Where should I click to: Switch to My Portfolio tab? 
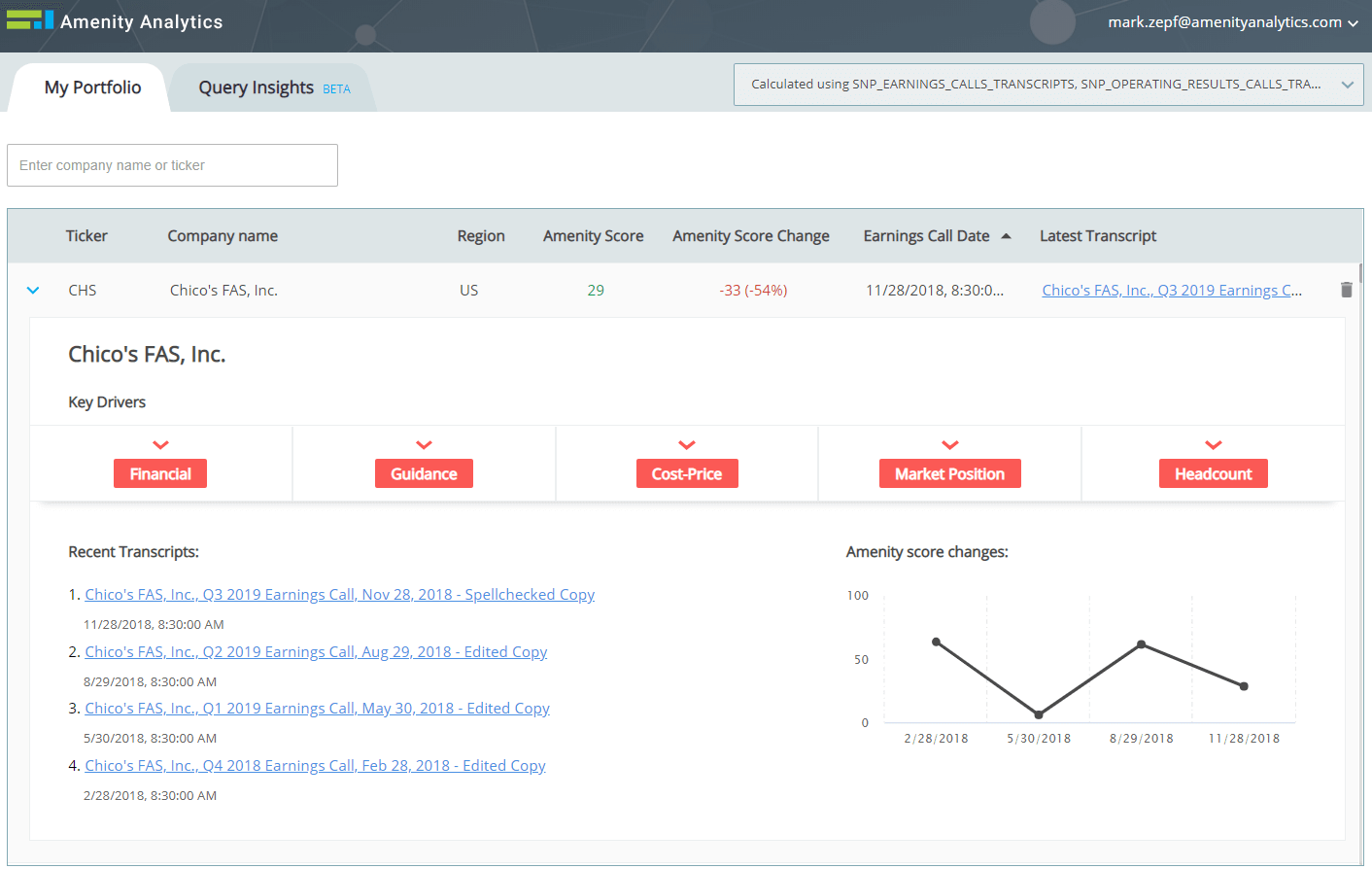(92, 87)
